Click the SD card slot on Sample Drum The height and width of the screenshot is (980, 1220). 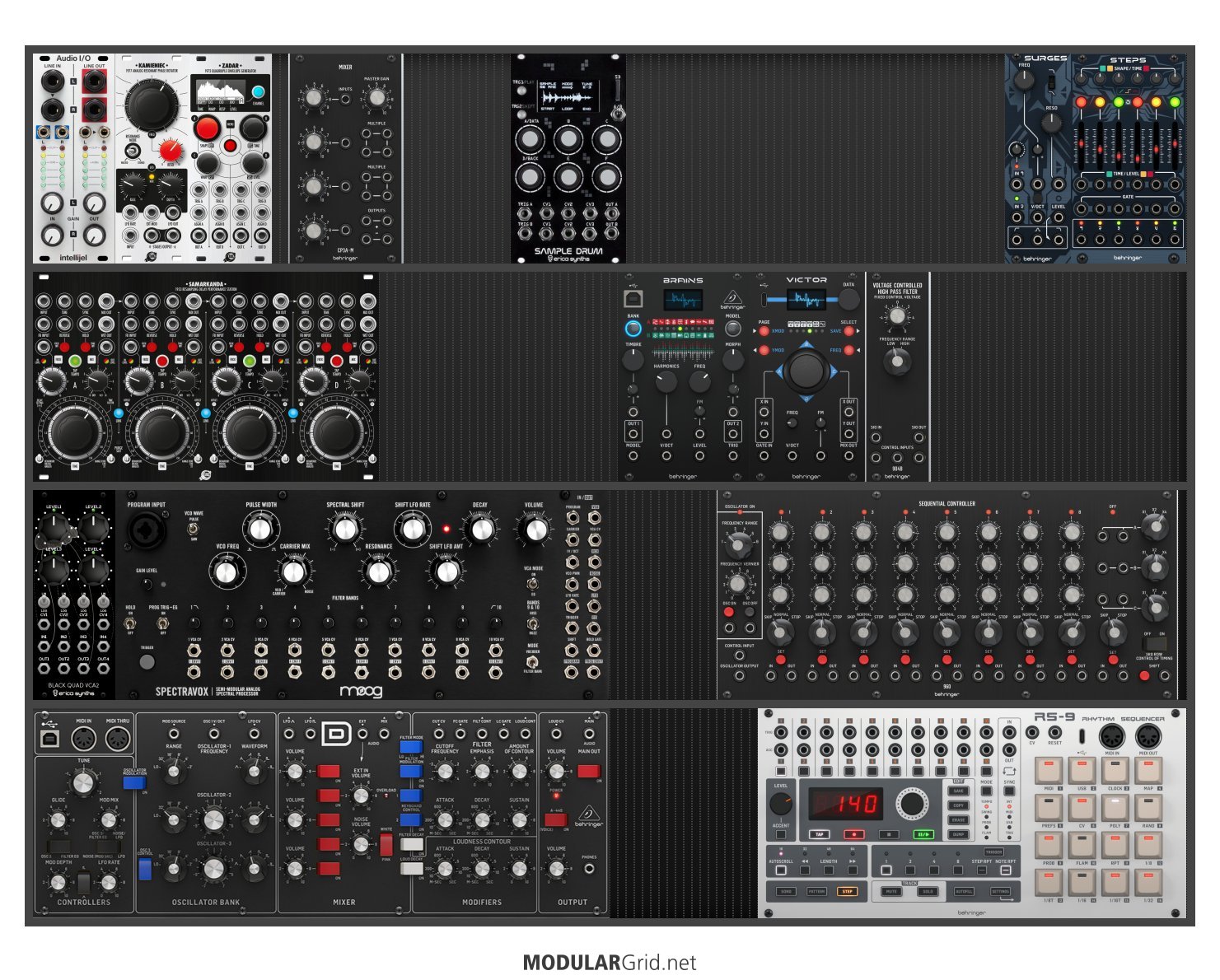click(618, 89)
